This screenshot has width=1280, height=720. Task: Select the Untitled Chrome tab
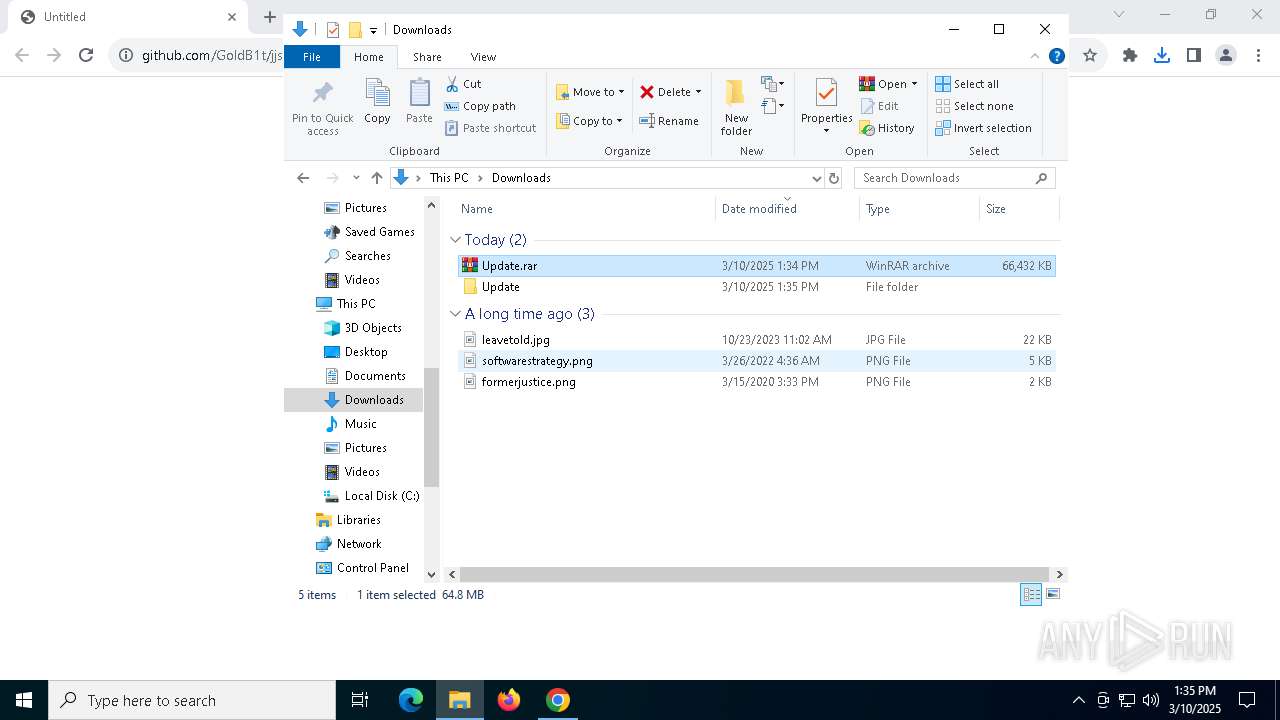pos(129,17)
